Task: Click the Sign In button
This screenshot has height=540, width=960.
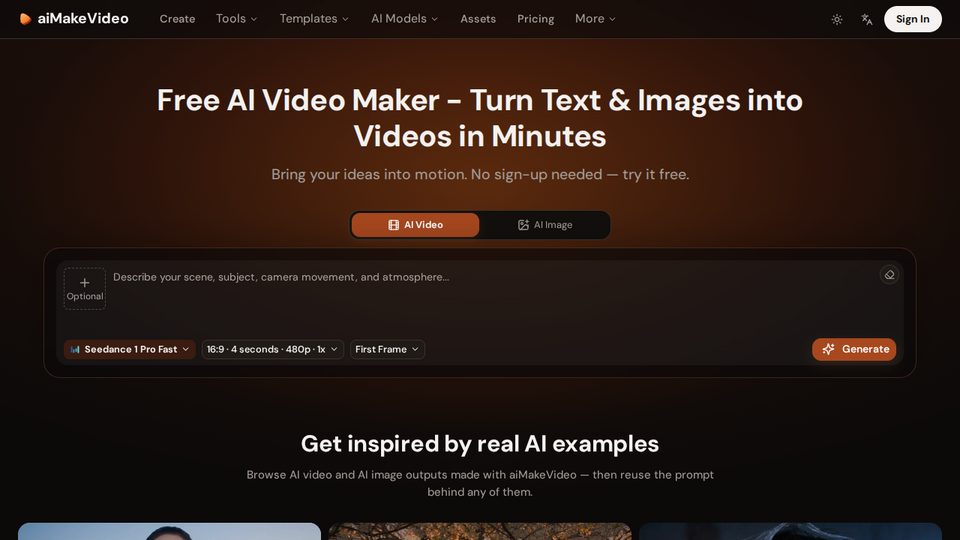Action: 913,19
